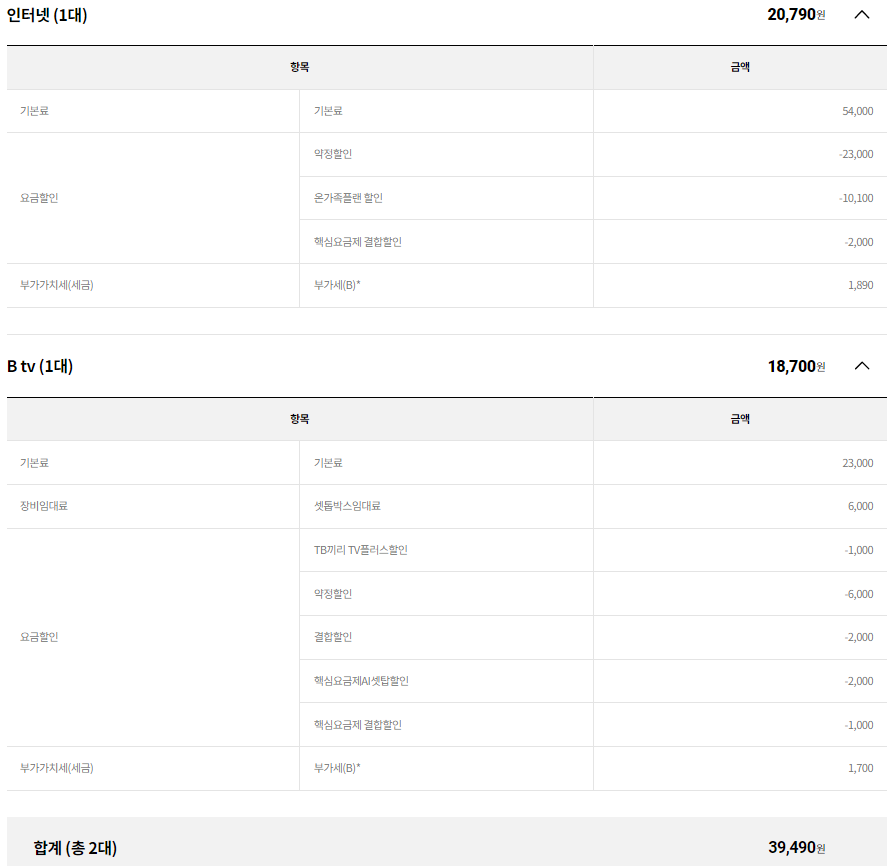Image resolution: width=890 pixels, height=866 pixels.
Task: Select the 셋톱박스임대료 item
Action: (347, 506)
